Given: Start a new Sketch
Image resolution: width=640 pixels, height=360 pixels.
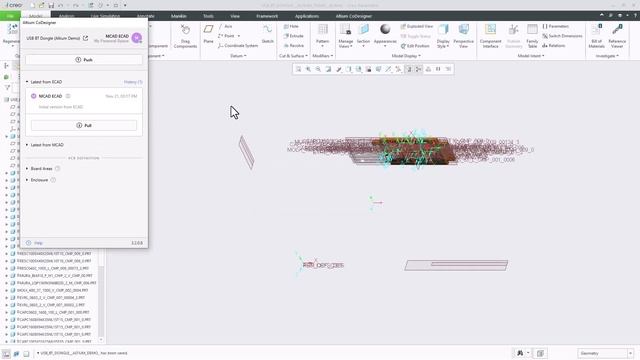Looking at the screenshot, I should [x=267, y=34].
